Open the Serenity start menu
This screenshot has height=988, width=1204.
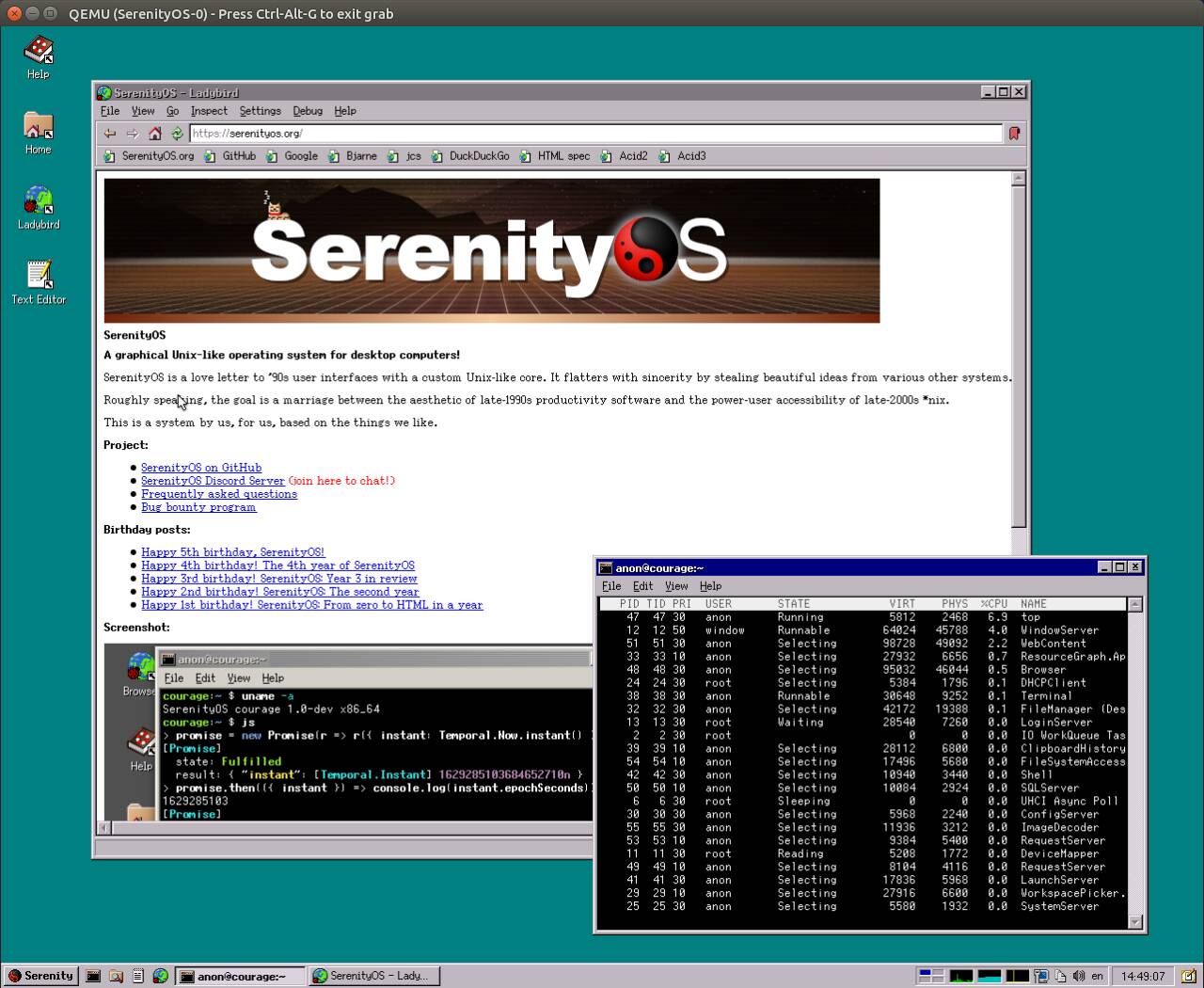(x=40, y=976)
